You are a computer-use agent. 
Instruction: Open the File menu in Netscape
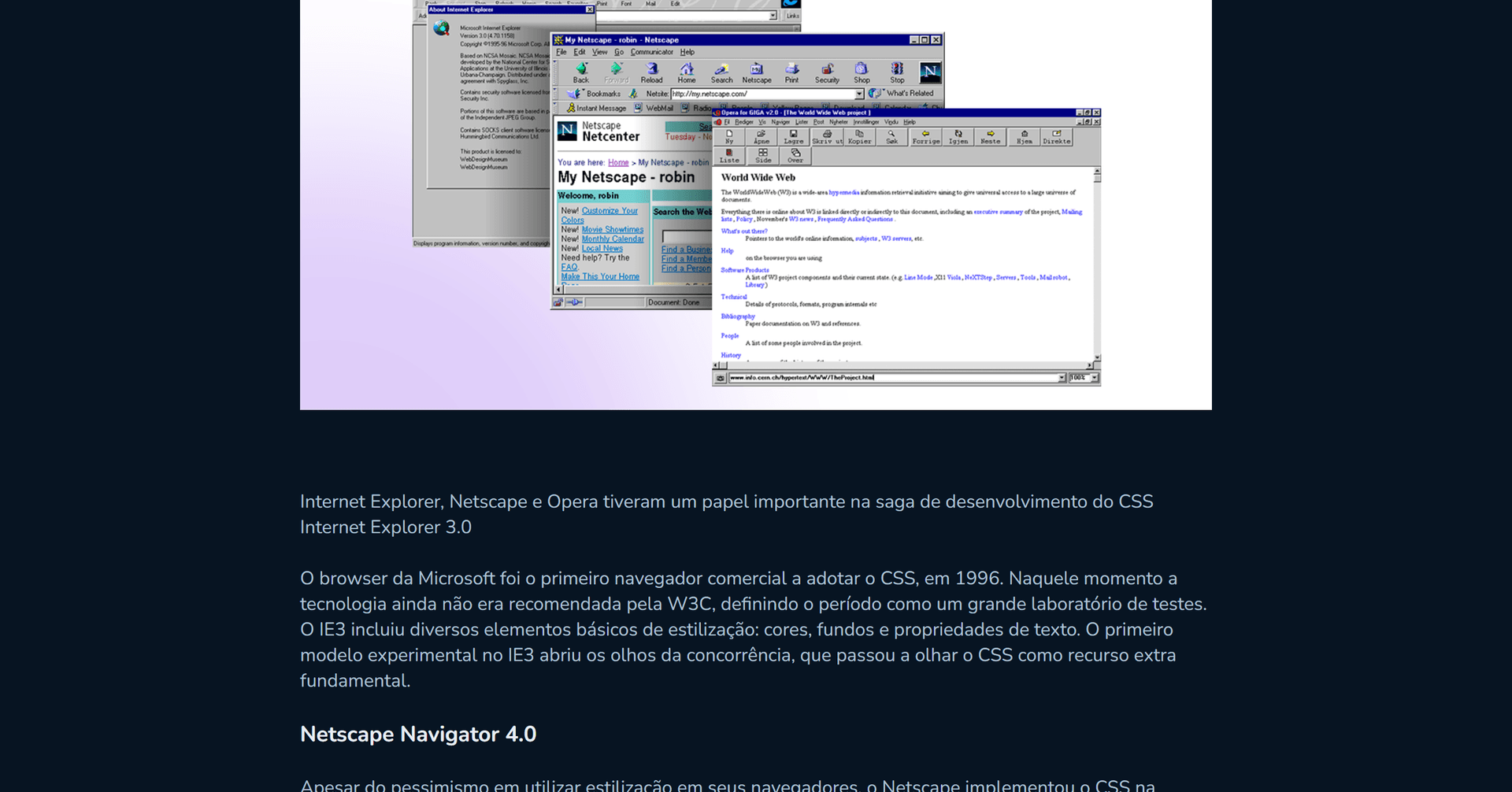(561, 52)
